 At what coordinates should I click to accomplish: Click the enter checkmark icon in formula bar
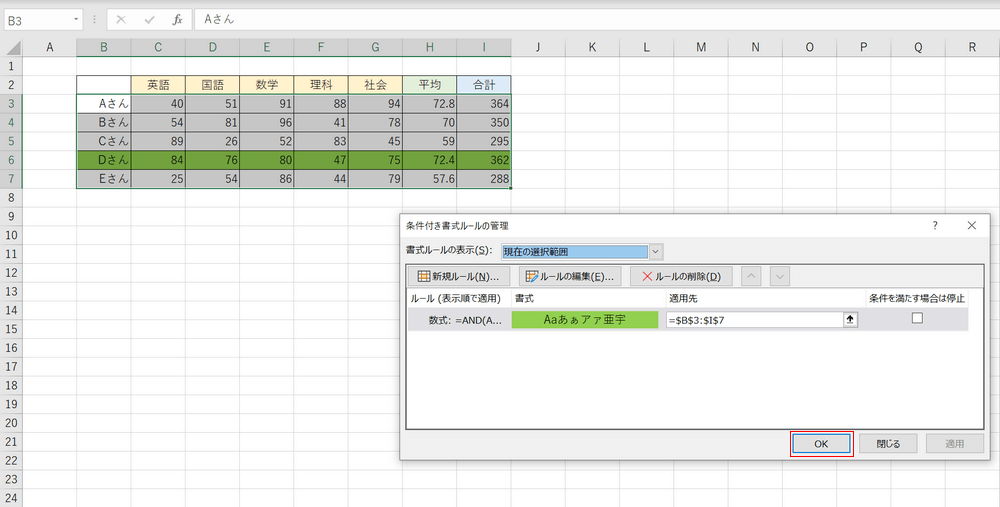click(x=149, y=19)
